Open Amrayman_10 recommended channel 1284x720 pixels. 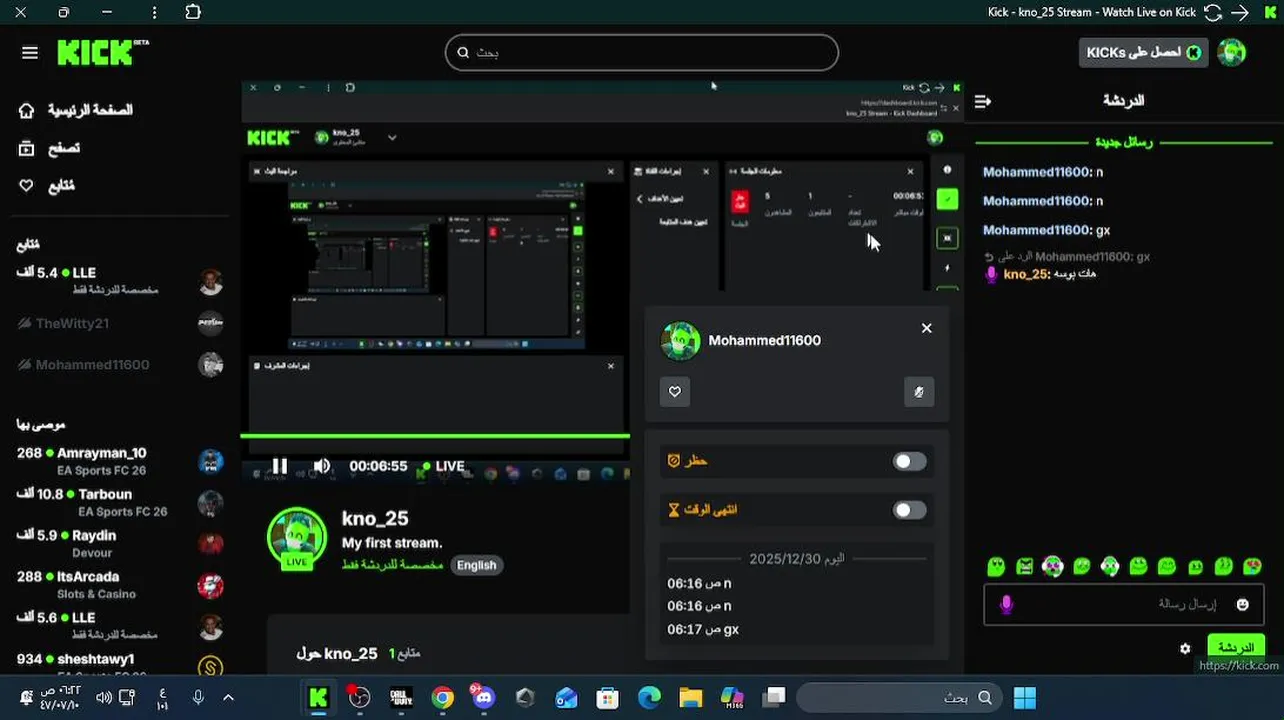120,461
